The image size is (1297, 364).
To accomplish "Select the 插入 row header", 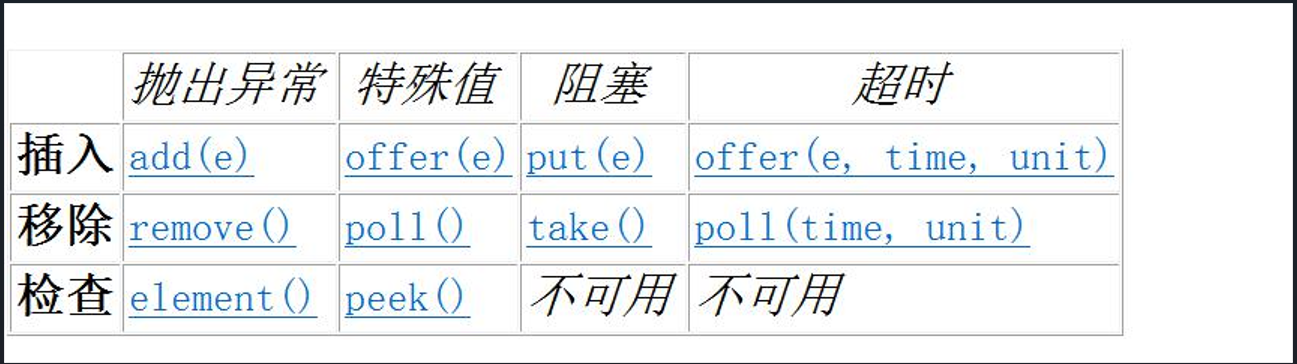I will (x=64, y=157).
